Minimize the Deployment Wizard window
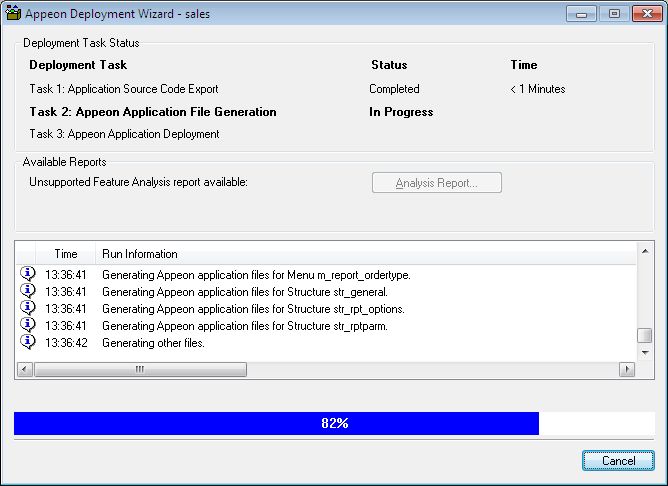 581,14
